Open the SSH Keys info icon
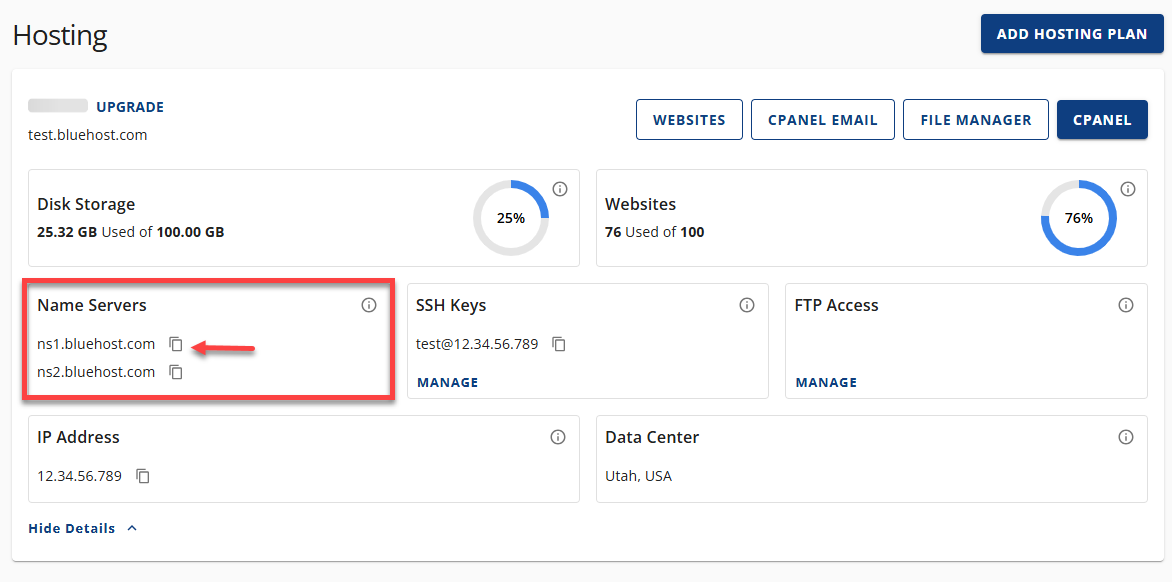This screenshot has height=582, width=1172. click(x=747, y=305)
